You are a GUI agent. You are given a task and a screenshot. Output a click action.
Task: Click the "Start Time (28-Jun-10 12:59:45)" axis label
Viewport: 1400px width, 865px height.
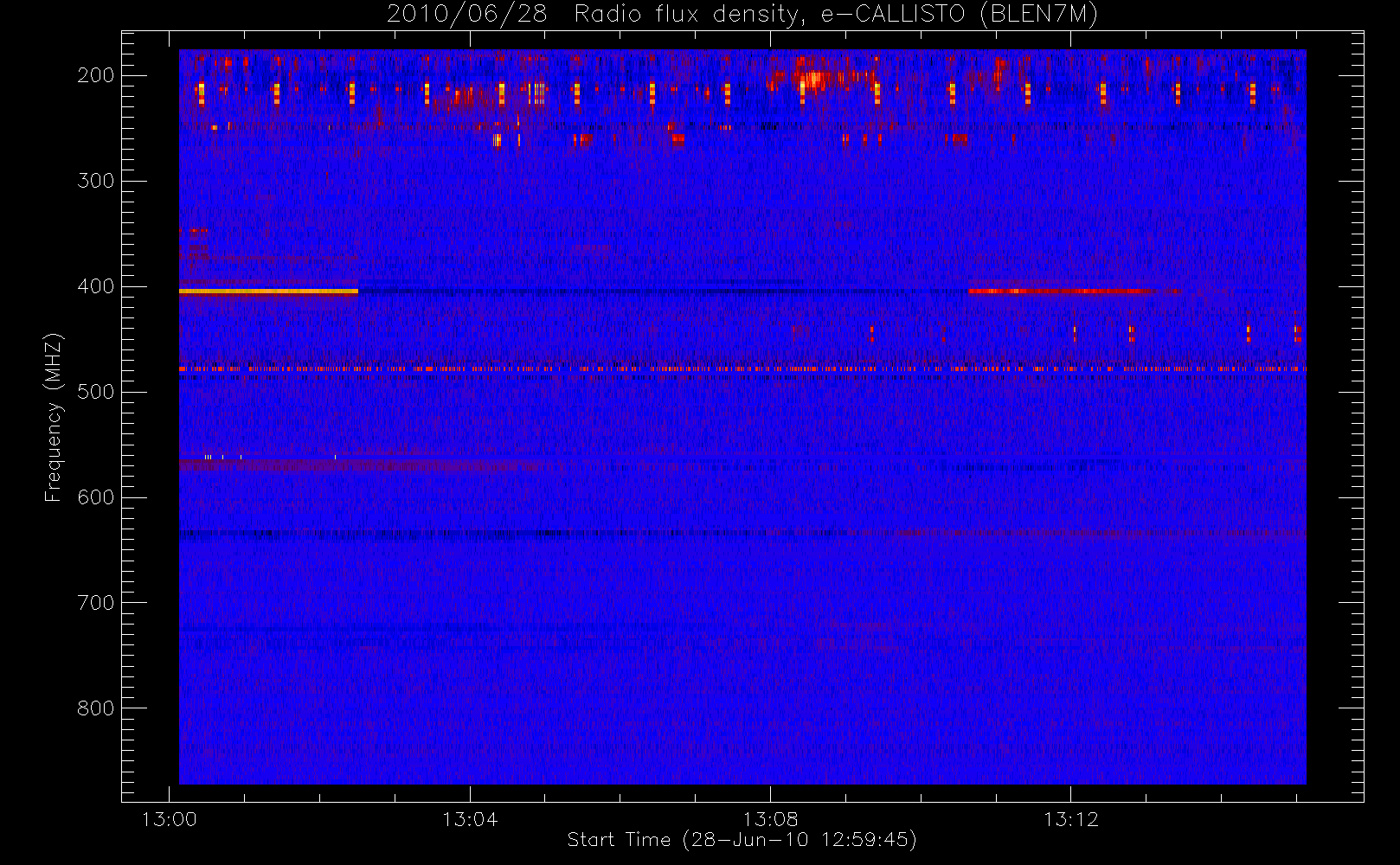pyautogui.click(x=742, y=840)
